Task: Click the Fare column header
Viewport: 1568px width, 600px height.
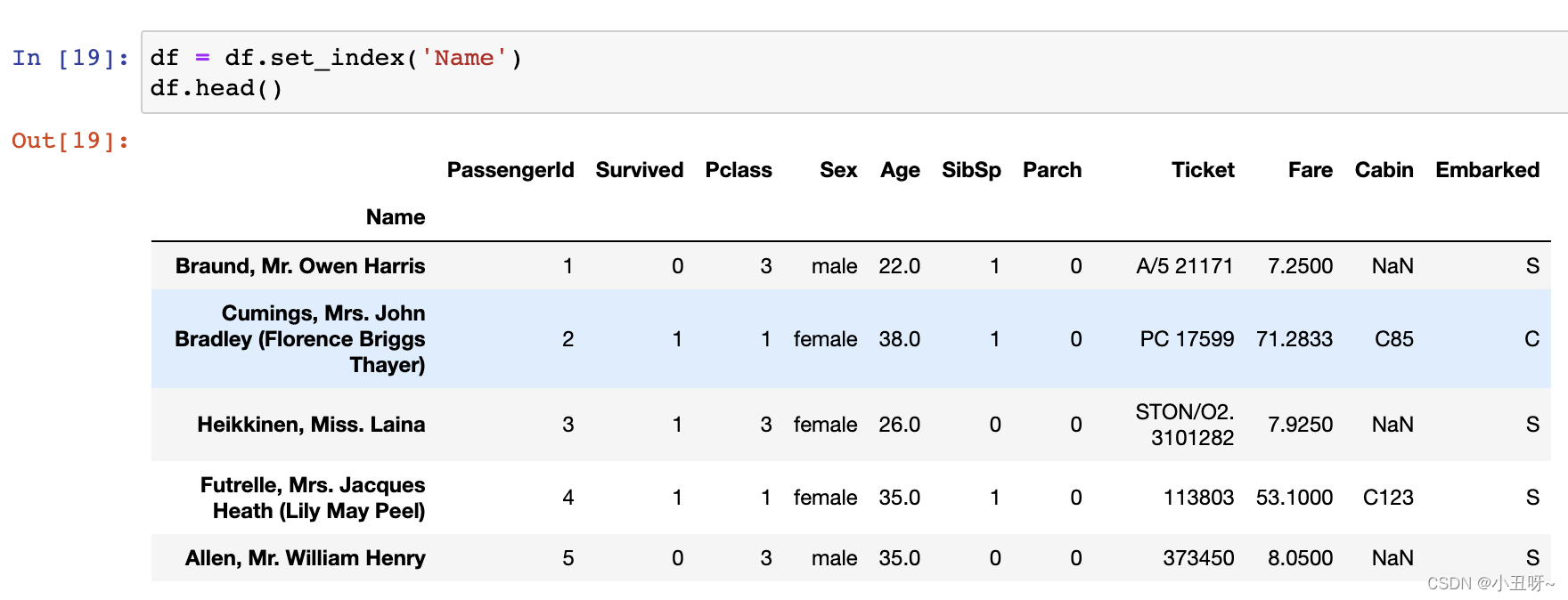Action: coord(1311,170)
